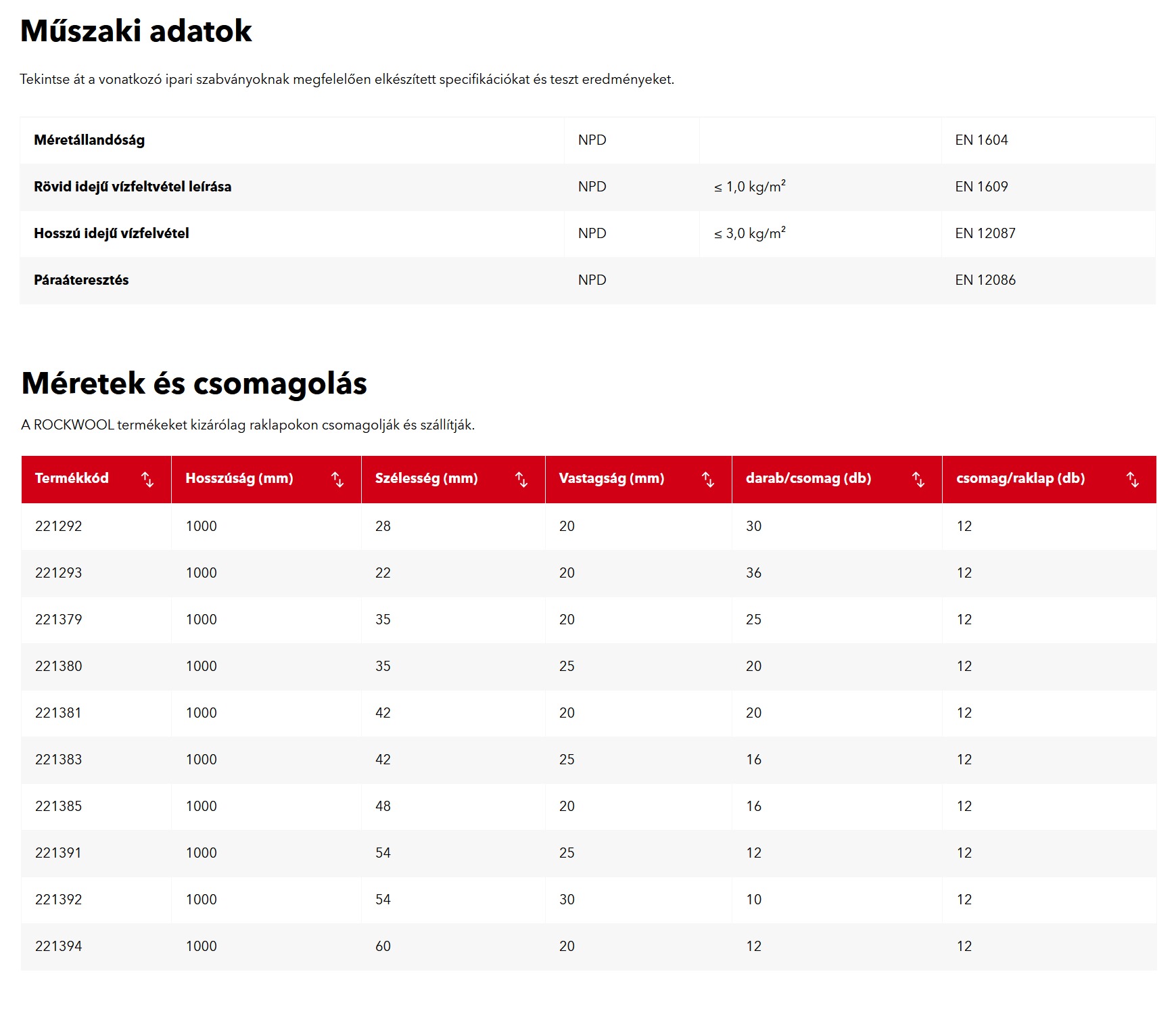Screen dimensions: 1176x1022
Task: Click the Méretek és csomagolás heading
Action: click(x=194, y=383)
